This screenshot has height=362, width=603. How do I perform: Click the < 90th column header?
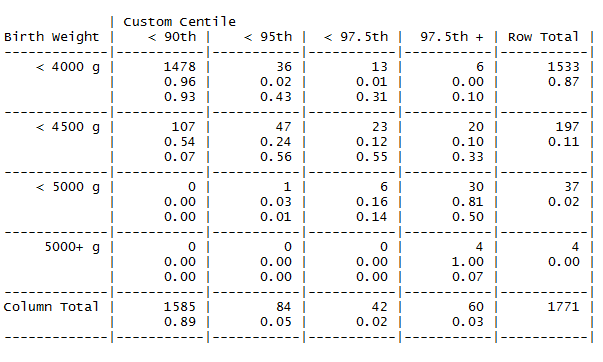172,37
